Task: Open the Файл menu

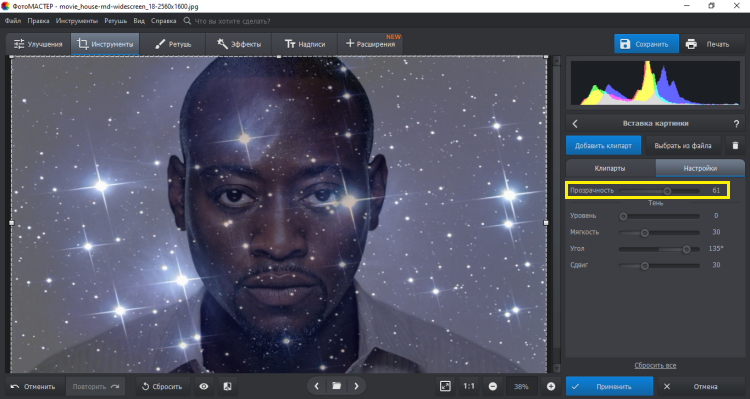Action: pyautogui.click(x=13, y=21)
